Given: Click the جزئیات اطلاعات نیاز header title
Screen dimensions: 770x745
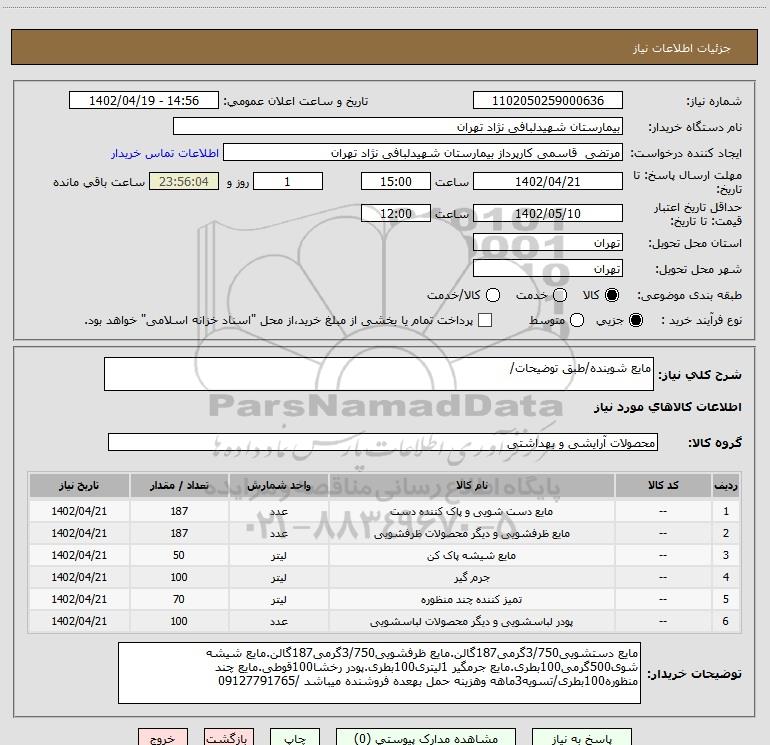Looking at the screenshot, I should [x=682, y=48].
